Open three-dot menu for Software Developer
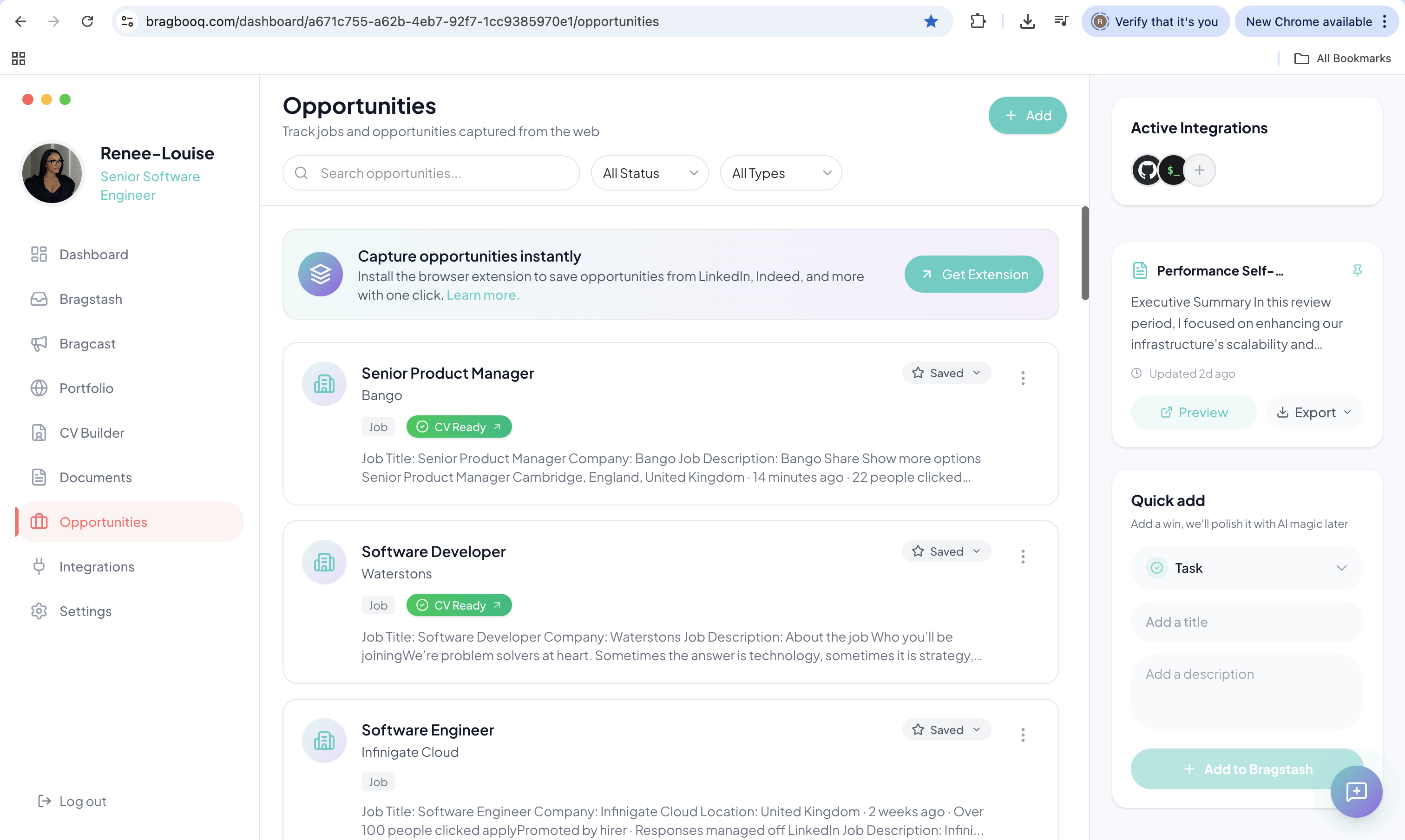The width and height of the screenshot is (1405, 840). coord(1022,557)
